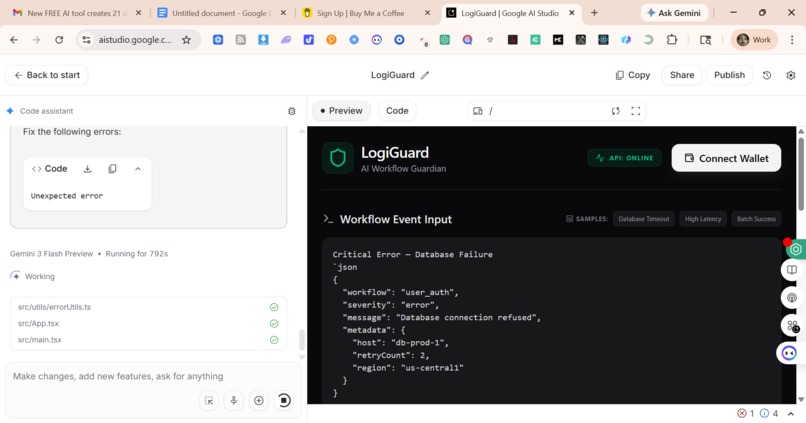Start voice input with microphone icon
Viewport: 806px width, 423px height.
coord(234,400)
